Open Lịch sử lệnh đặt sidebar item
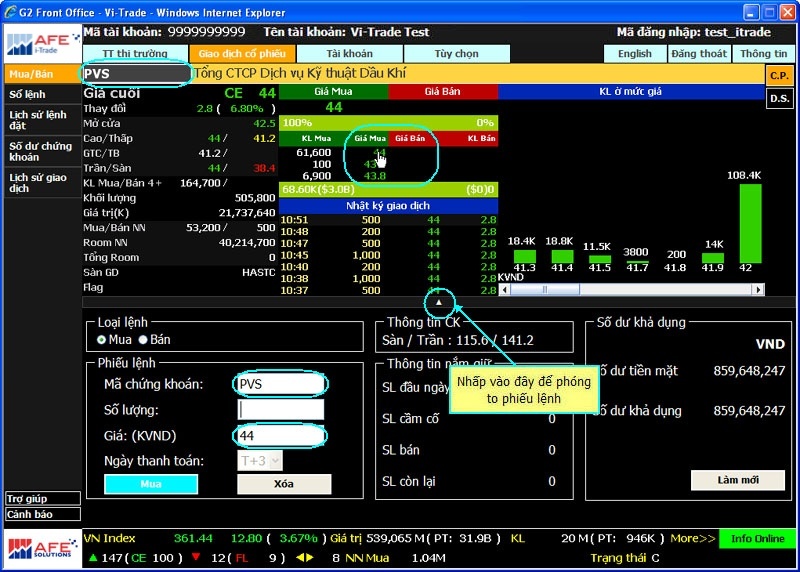This screenshot has width=800, height=572. (x=42, y=120)
